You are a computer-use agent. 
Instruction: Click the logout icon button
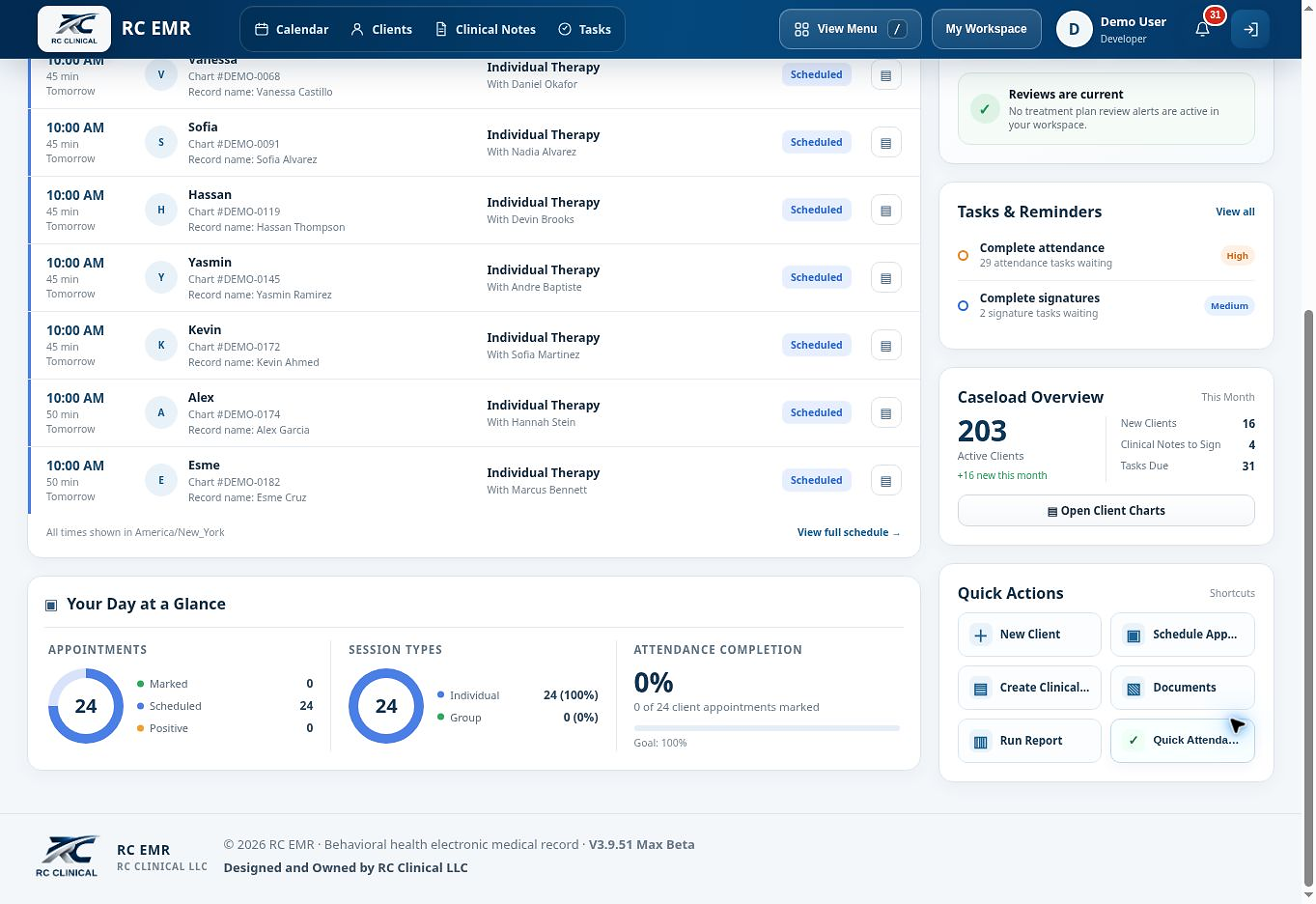pos(1250,29)
